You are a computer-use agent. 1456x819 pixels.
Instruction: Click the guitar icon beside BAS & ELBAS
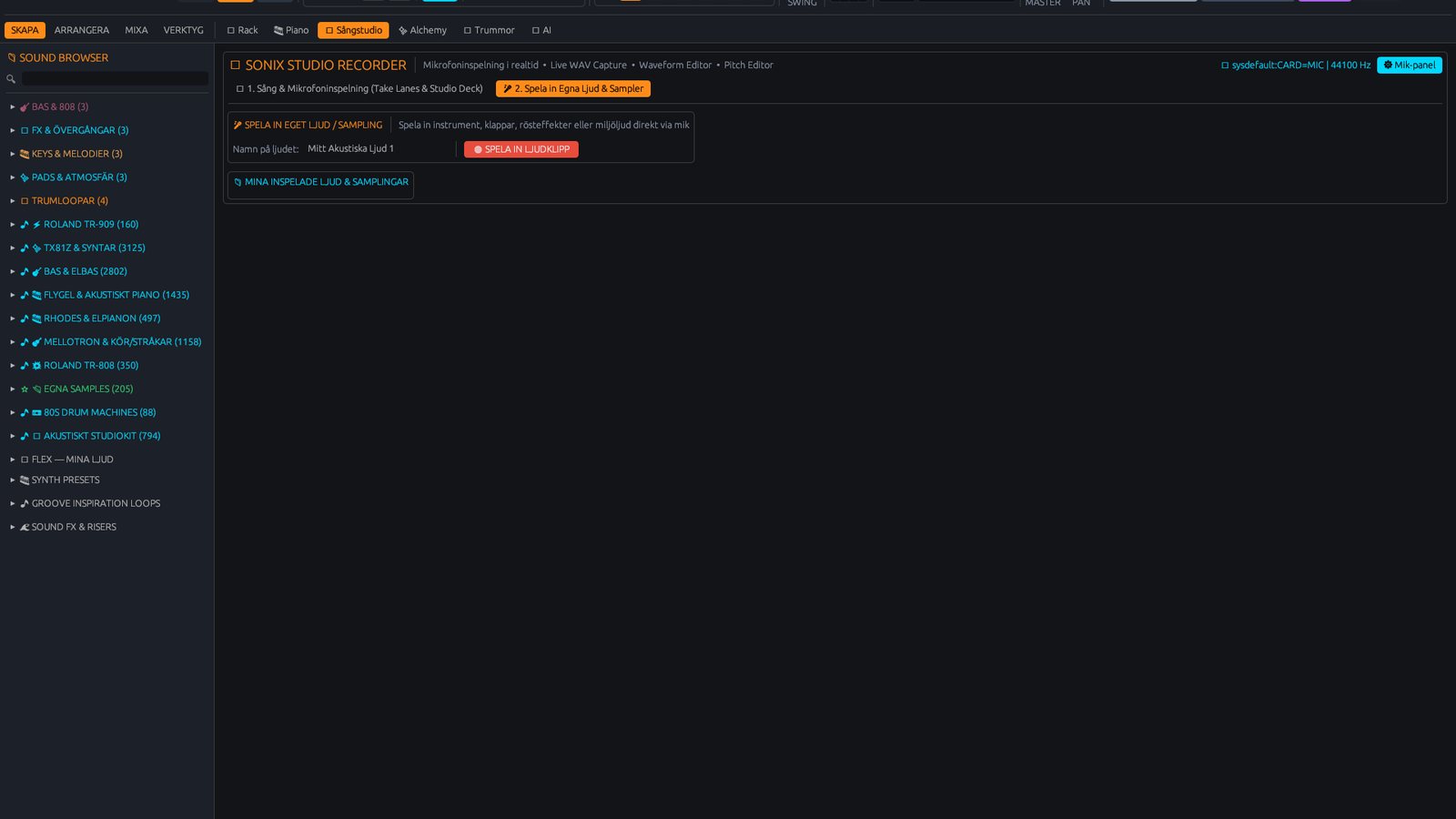(x=36, y=271)
